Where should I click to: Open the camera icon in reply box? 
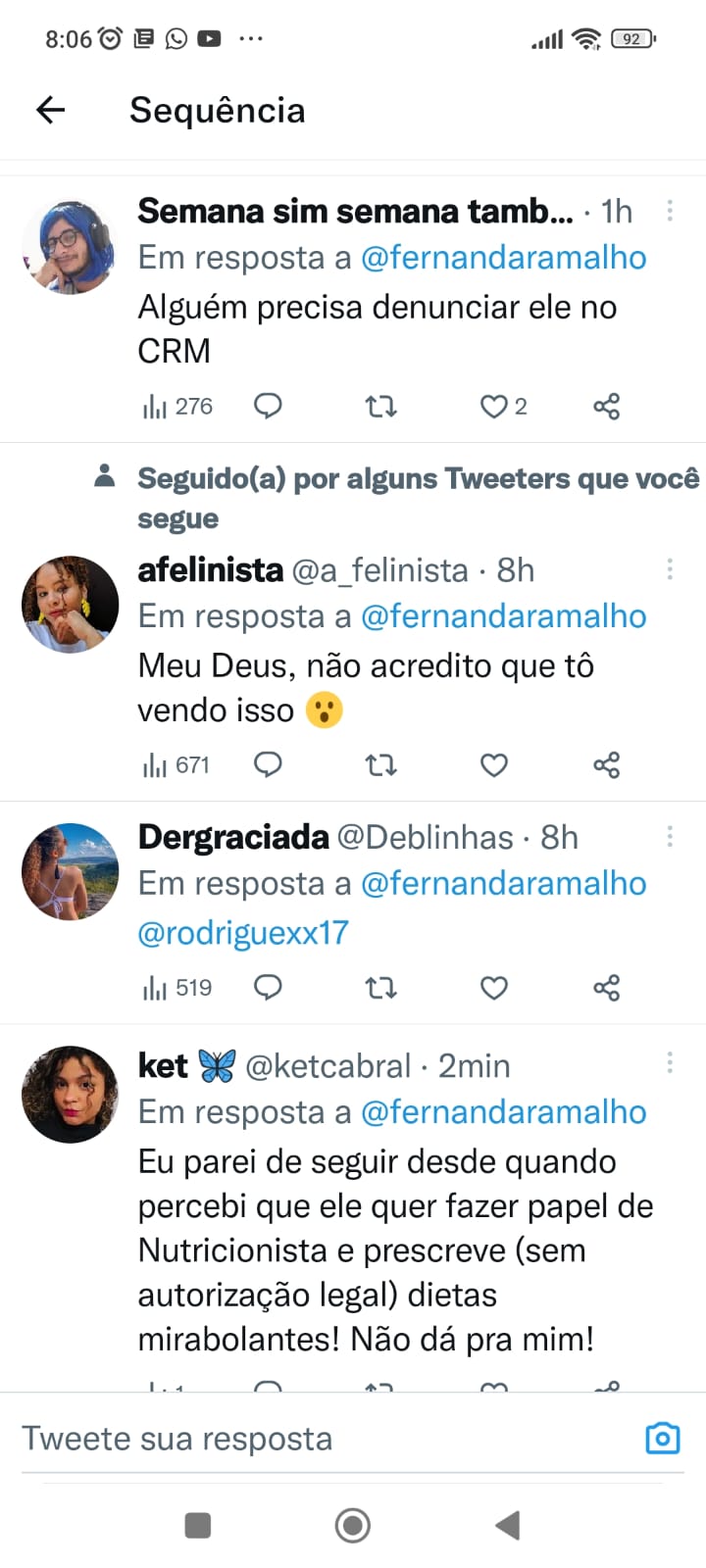663,1438
